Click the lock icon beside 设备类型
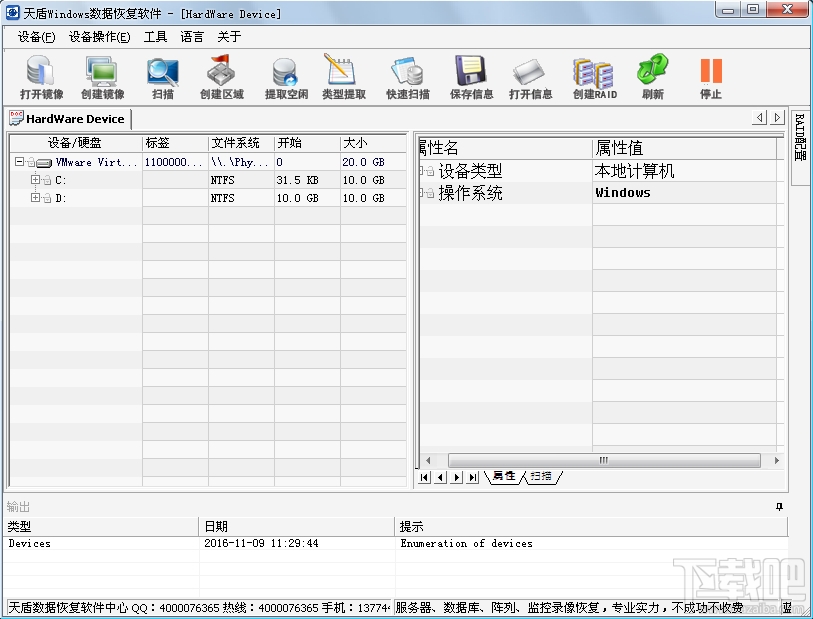Viewport: 813px width, 619px height. (x=430, y=171)
